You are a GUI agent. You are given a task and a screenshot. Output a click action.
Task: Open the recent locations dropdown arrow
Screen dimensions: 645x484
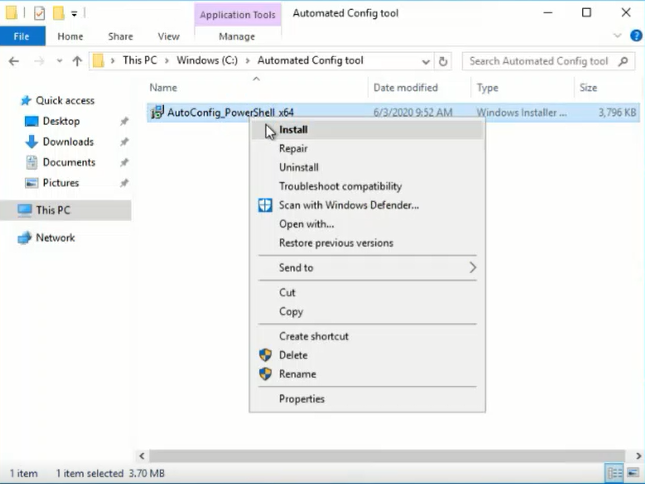[60, 61]
